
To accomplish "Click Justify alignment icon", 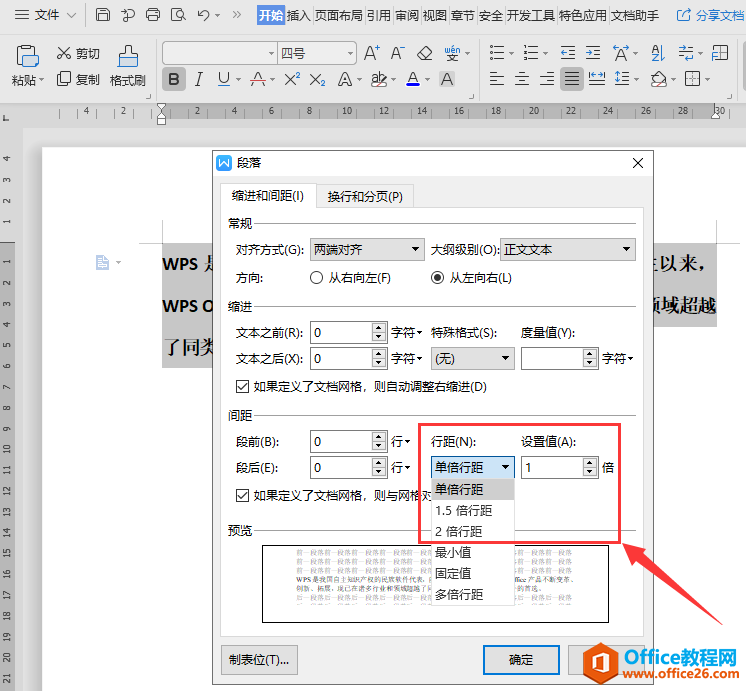I will (x=572, y=79).
